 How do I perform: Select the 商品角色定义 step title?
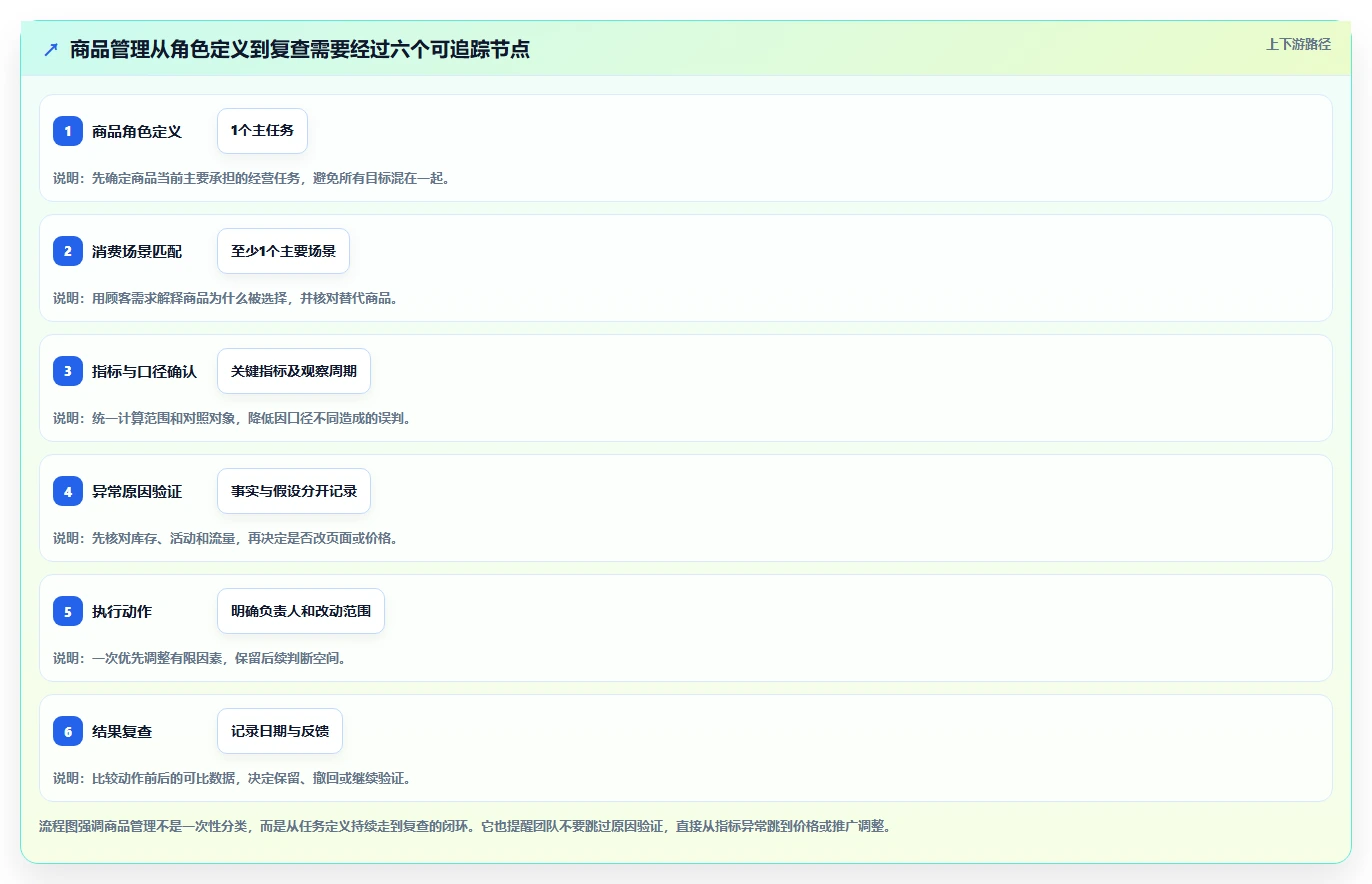(137, 131)
